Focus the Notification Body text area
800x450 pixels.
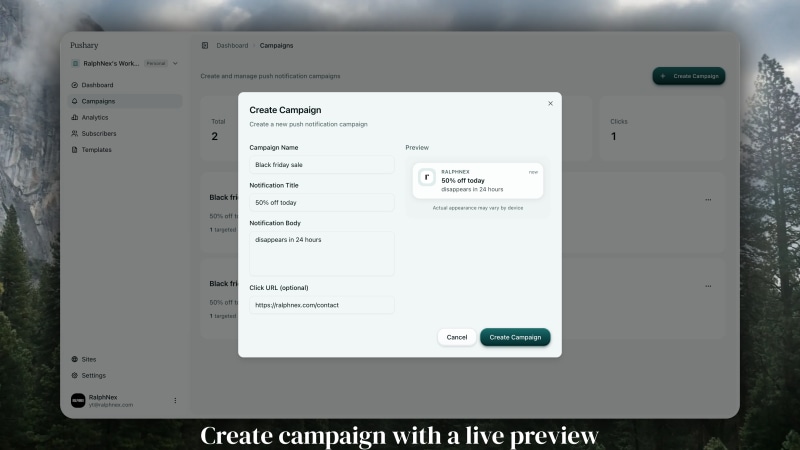[x=322, y=254]
